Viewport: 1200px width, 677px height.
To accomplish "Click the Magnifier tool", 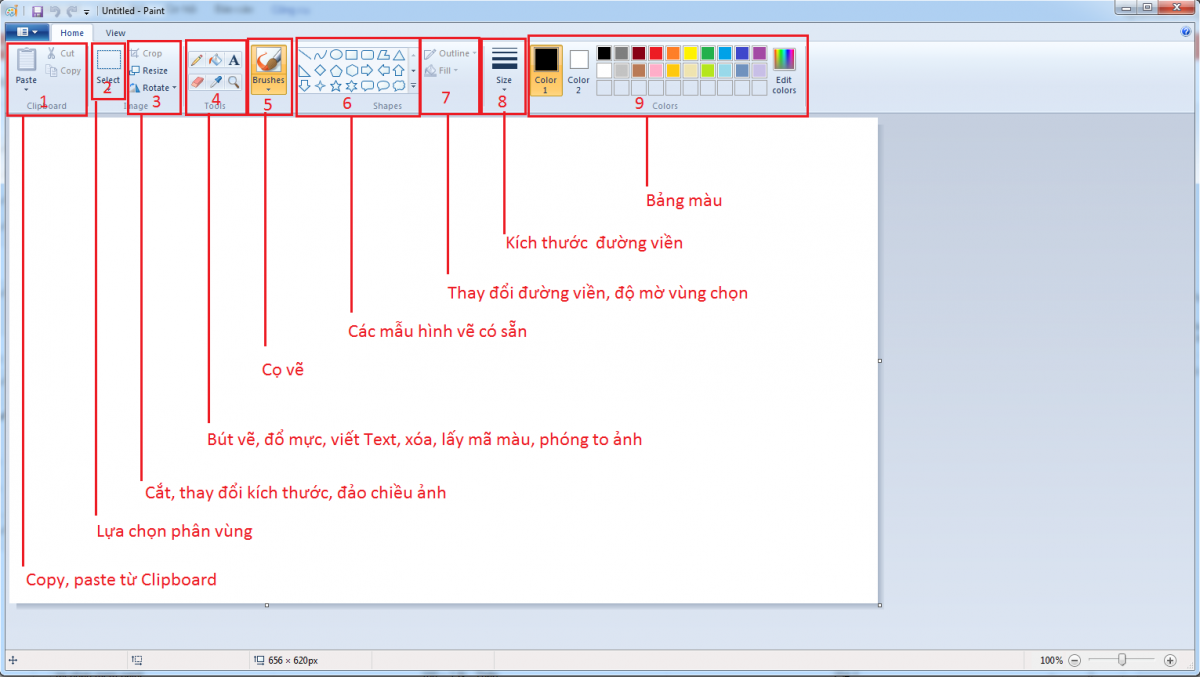I will (x=234, y=81).
